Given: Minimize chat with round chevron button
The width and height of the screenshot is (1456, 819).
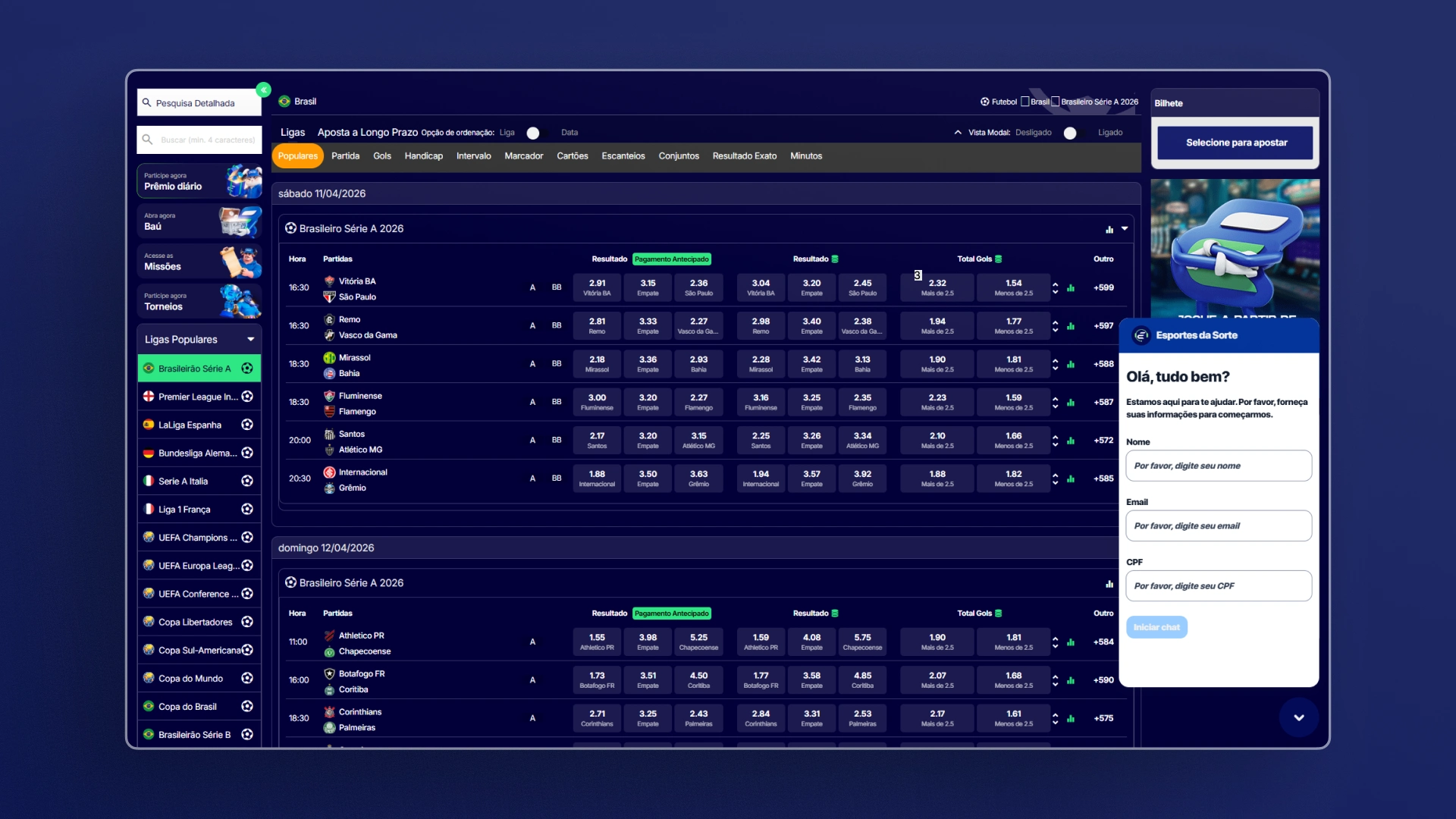Looking at the screenshot, I should click(x=1299, y=717).
